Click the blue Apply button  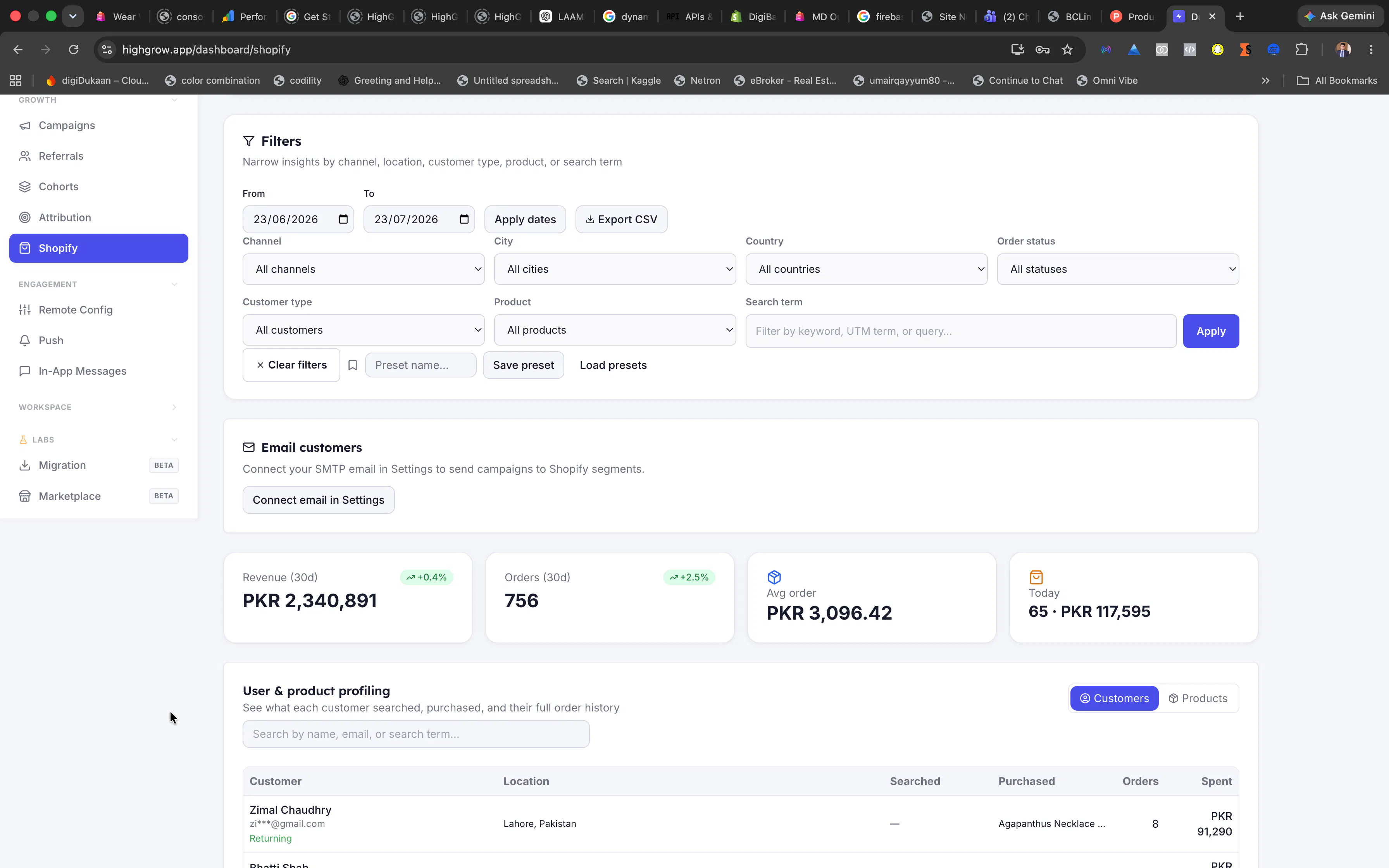click(1210, 331)
